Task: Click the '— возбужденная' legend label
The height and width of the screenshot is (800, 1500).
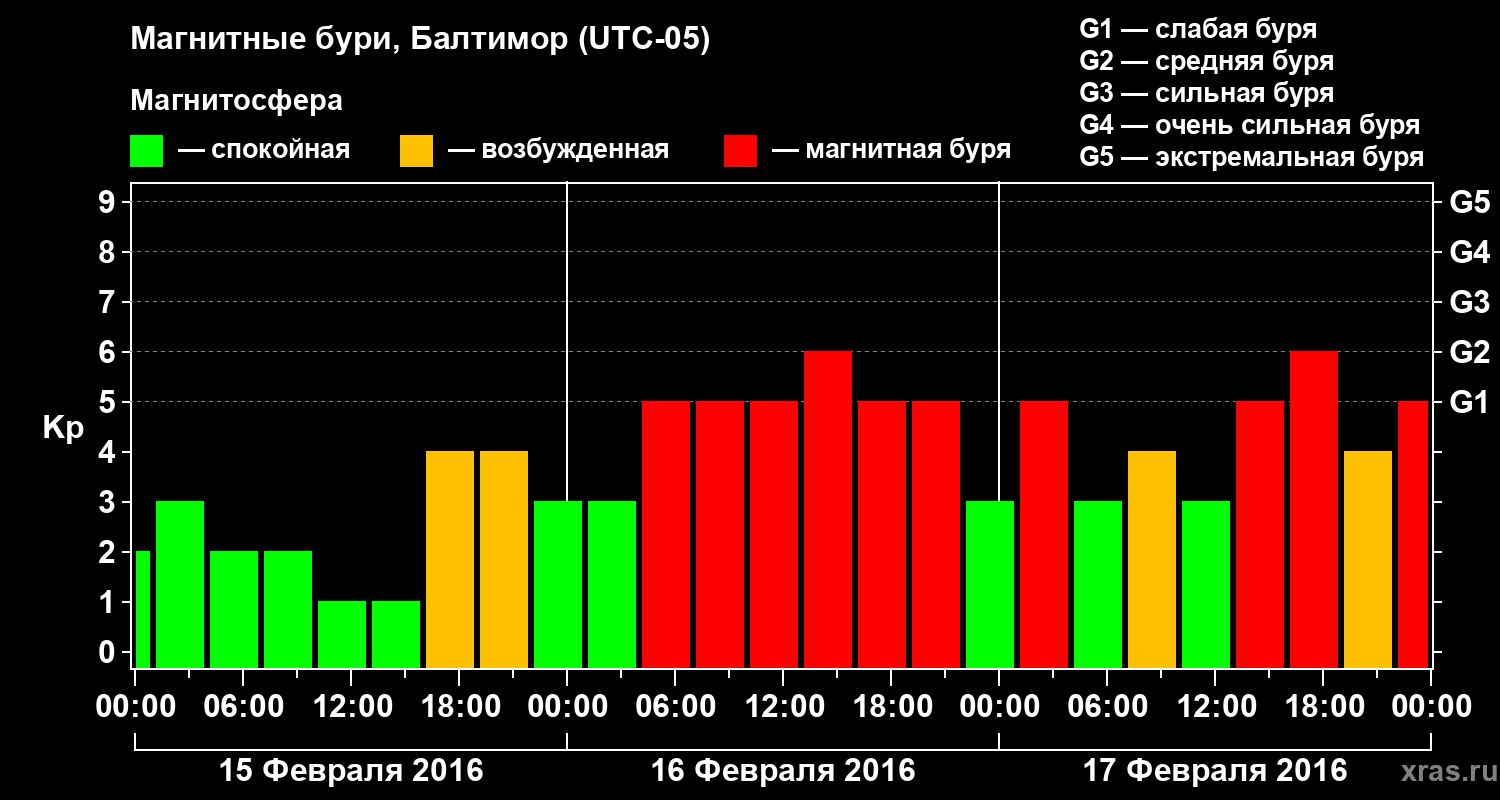Action: [x=558, y=150]
